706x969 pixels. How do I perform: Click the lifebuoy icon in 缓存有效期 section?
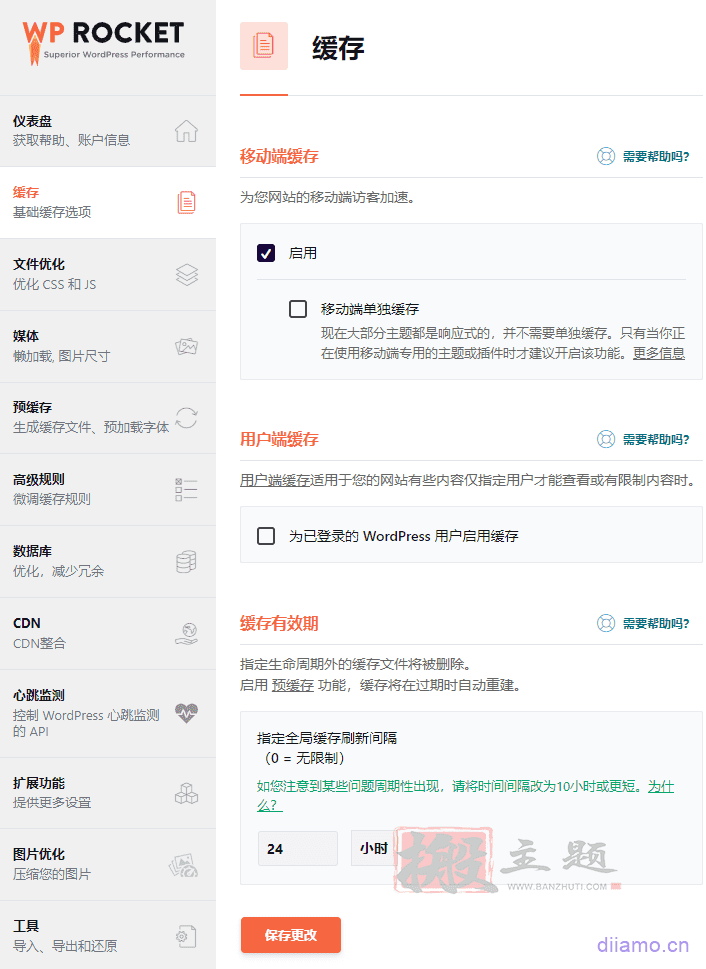point(606,624)
